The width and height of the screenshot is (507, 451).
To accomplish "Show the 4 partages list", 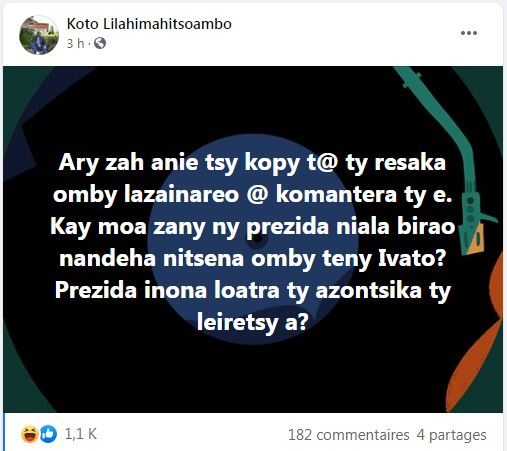I will pyautogui.click(x=451, y=435).
